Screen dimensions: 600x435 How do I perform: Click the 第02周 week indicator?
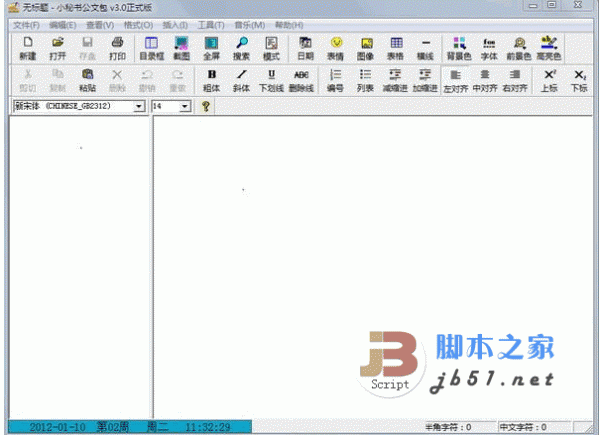pyautogui.click(x=112, y=427)
